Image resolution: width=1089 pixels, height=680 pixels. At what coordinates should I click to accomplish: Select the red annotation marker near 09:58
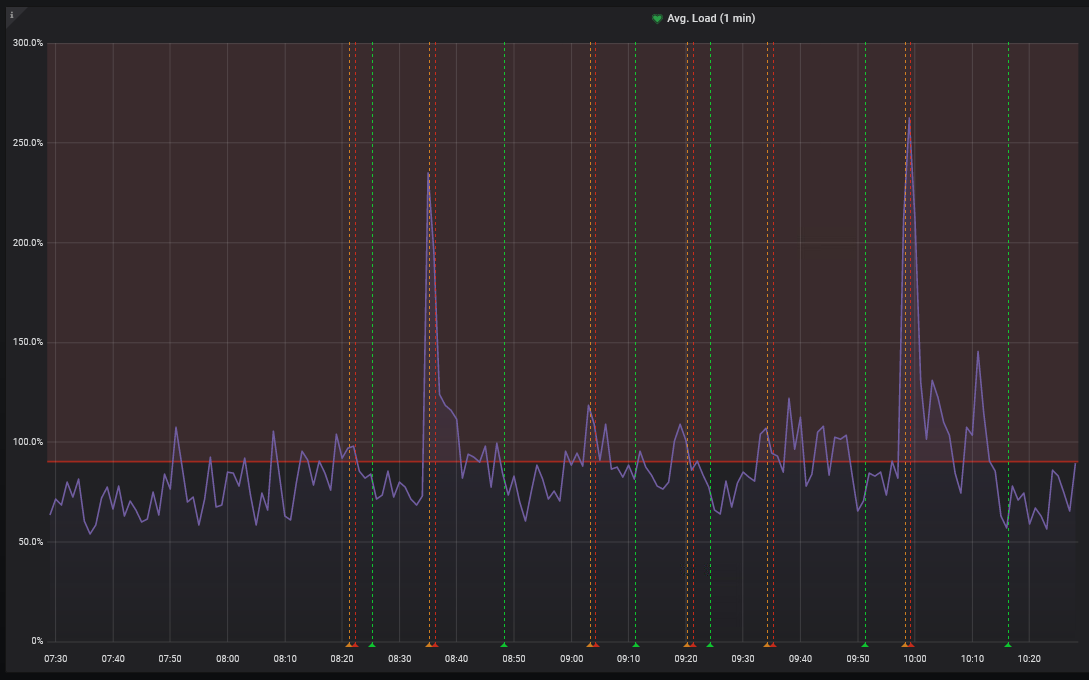coord(908,646)
